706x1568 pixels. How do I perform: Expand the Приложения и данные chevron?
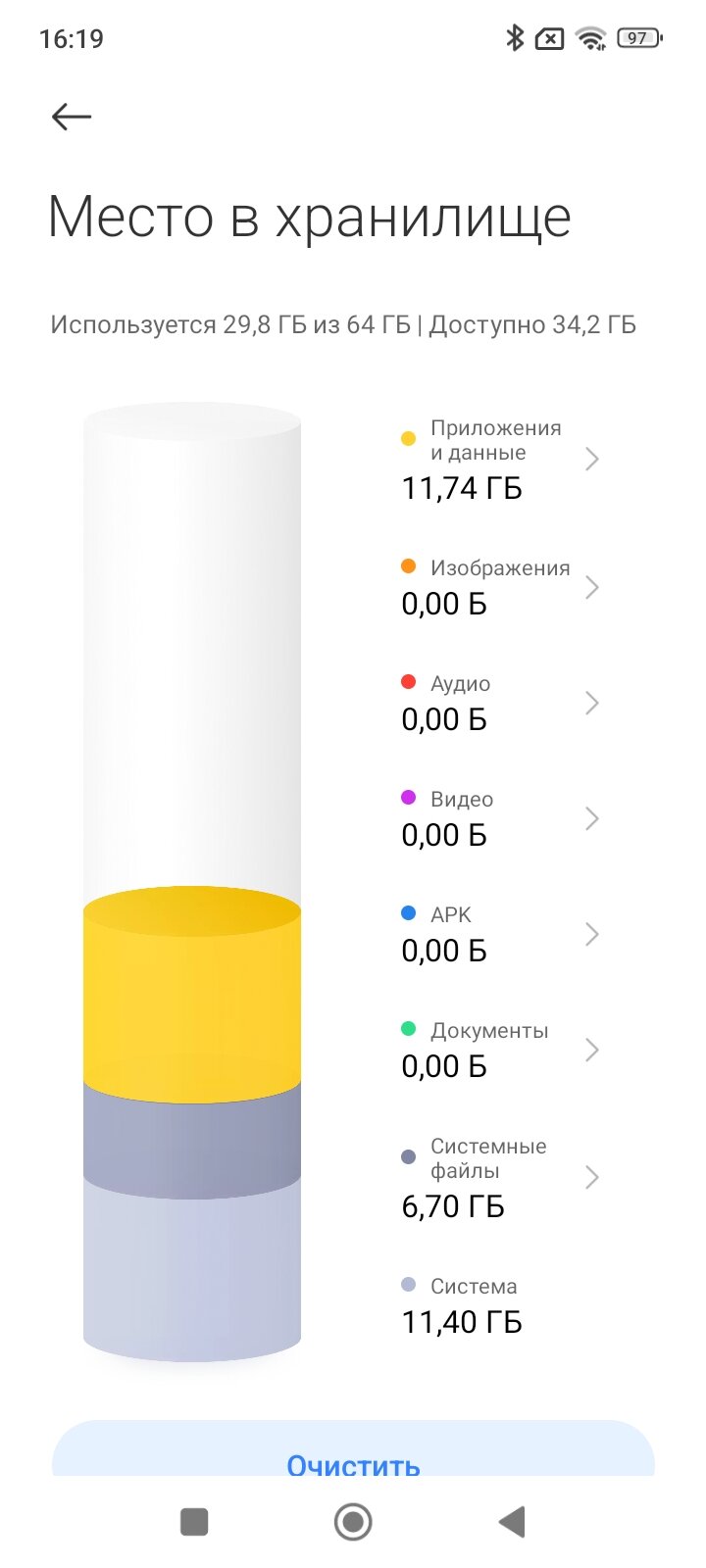591,459
